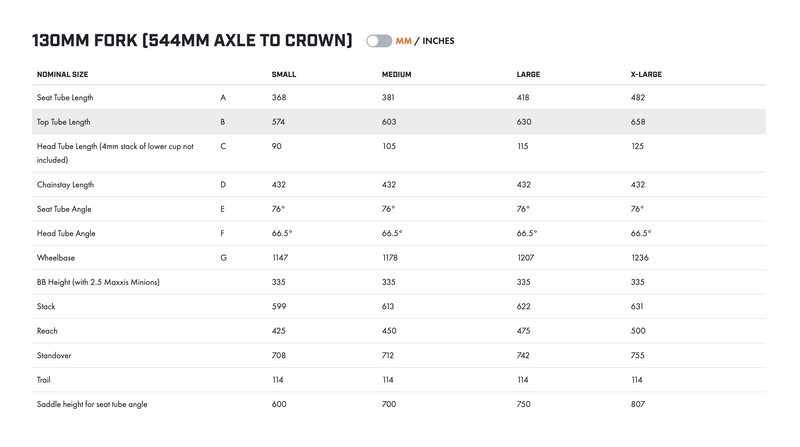The width and height of the screenshot is (800, 447).
Task: Click the Standover row label
Action: pyautogui.click(x=54, y=355)
